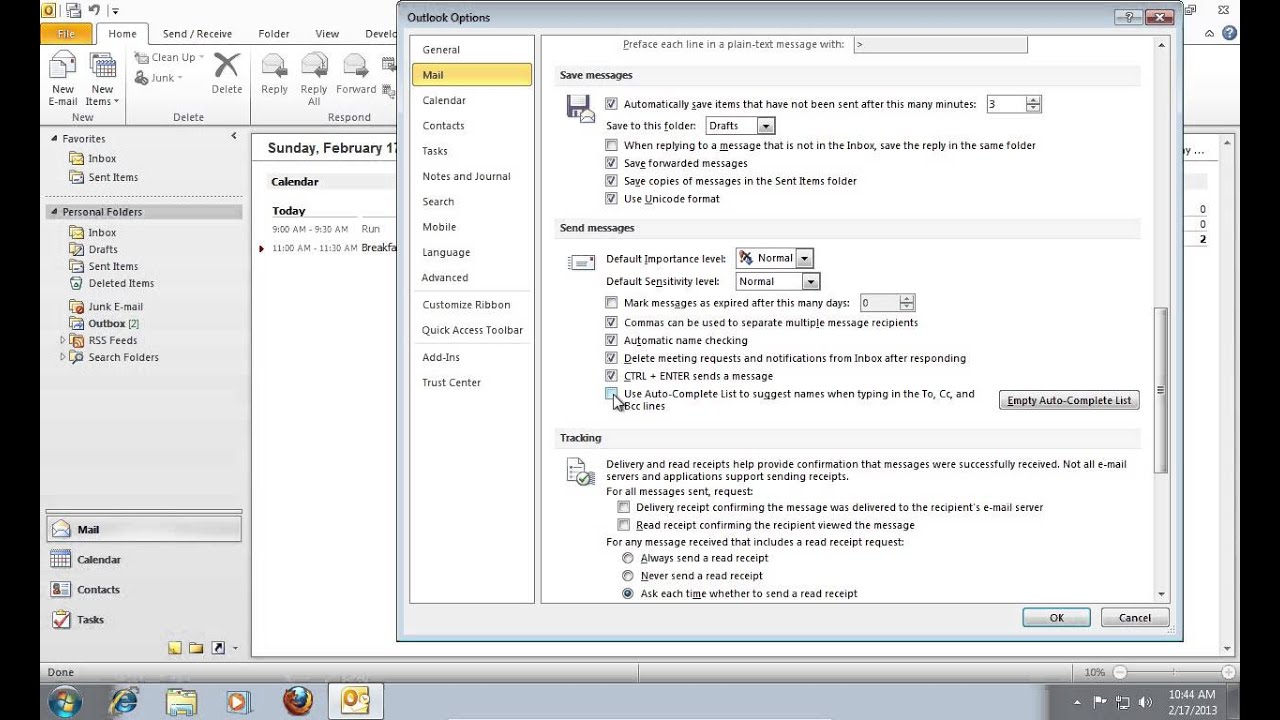Viewport: 1280px width, 720px height.
Task: Select Trust Center in Outlook Options
Action: [472, 383]
